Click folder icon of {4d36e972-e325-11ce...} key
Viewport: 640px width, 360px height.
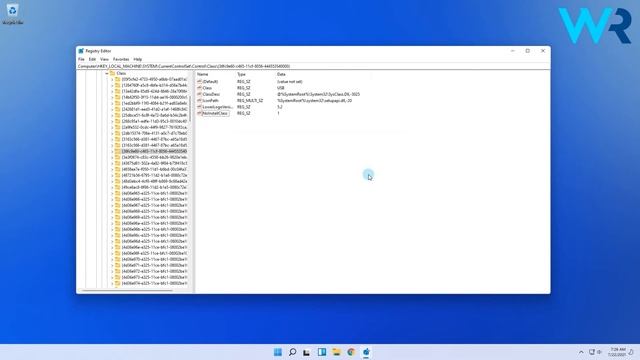[x=118, y=271]
